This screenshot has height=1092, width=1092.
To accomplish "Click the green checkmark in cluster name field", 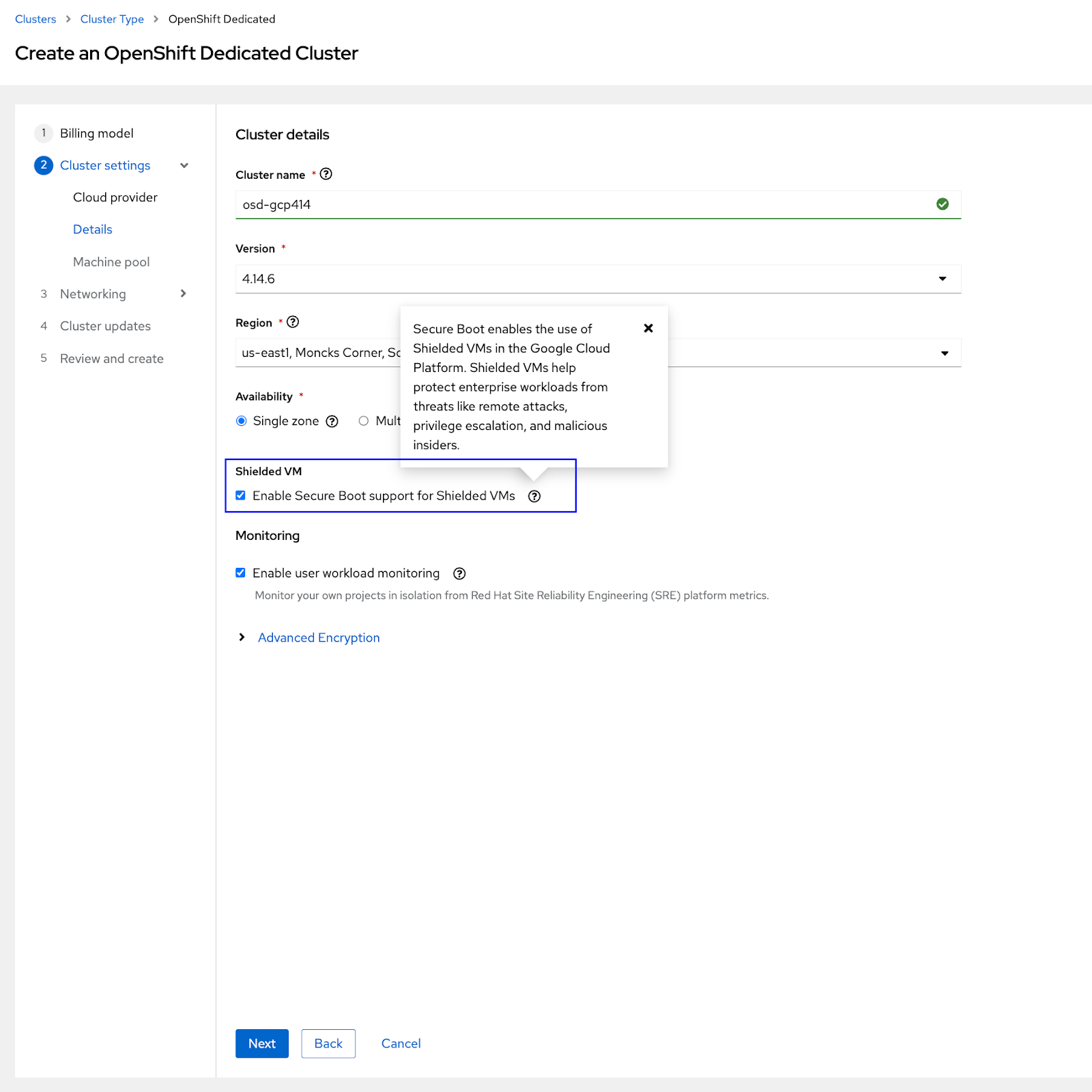I will tap(943, 204).
